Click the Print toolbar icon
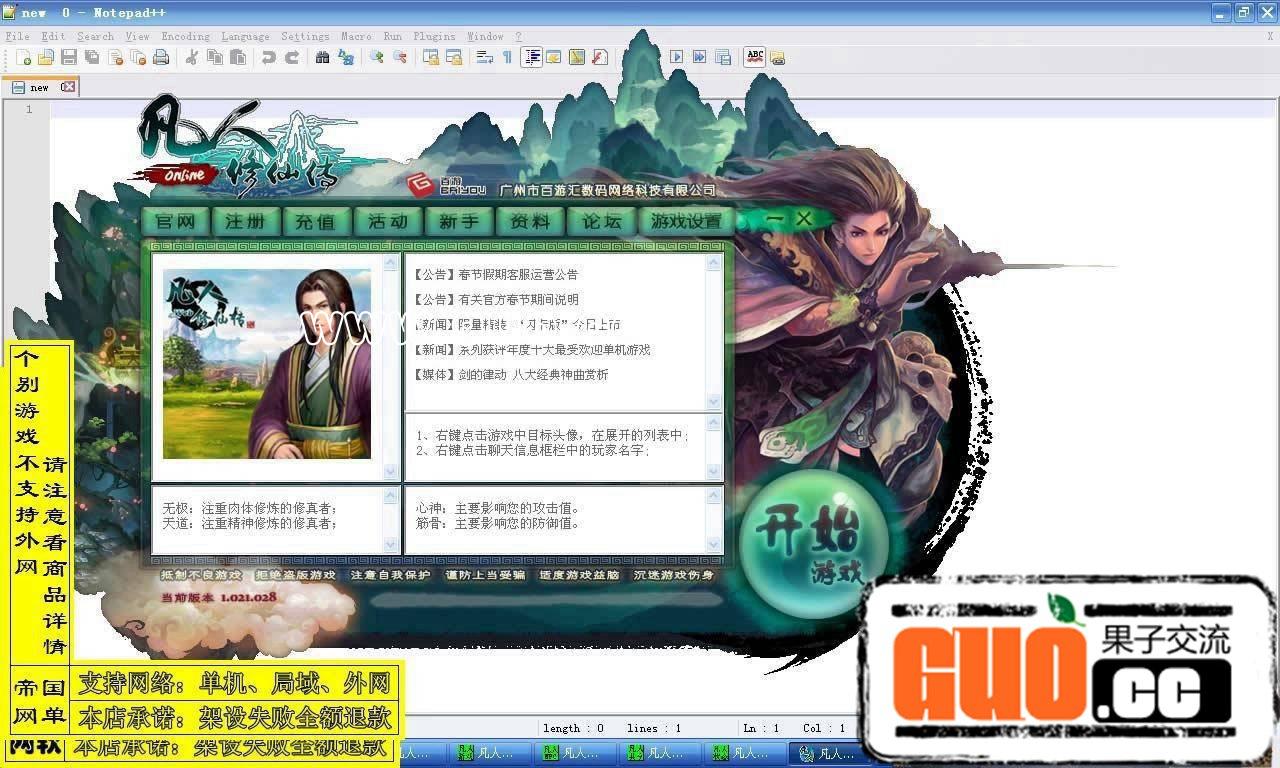 point(161,57)
